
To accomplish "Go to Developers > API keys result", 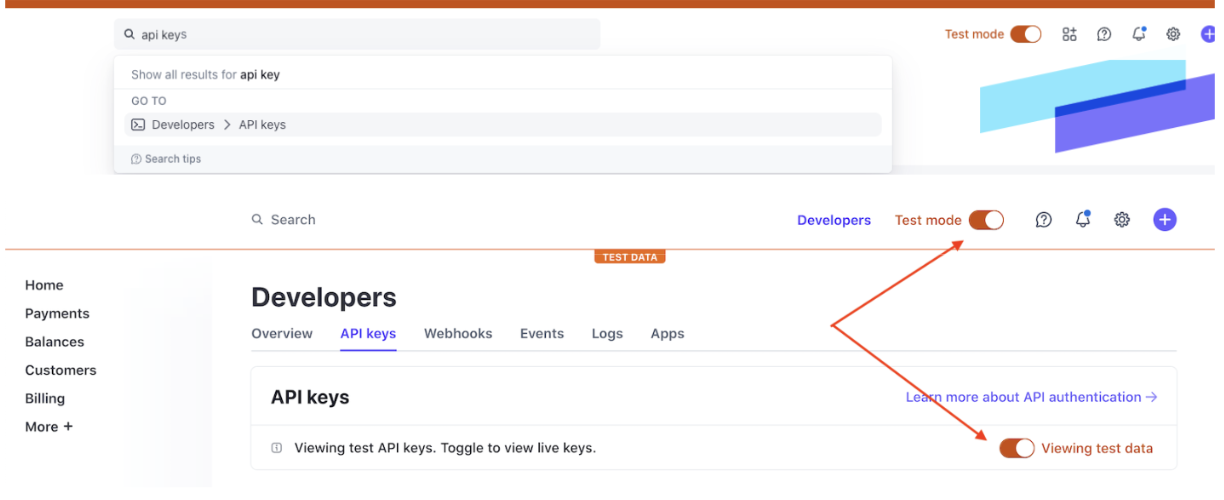I will (x=503, y=125).
